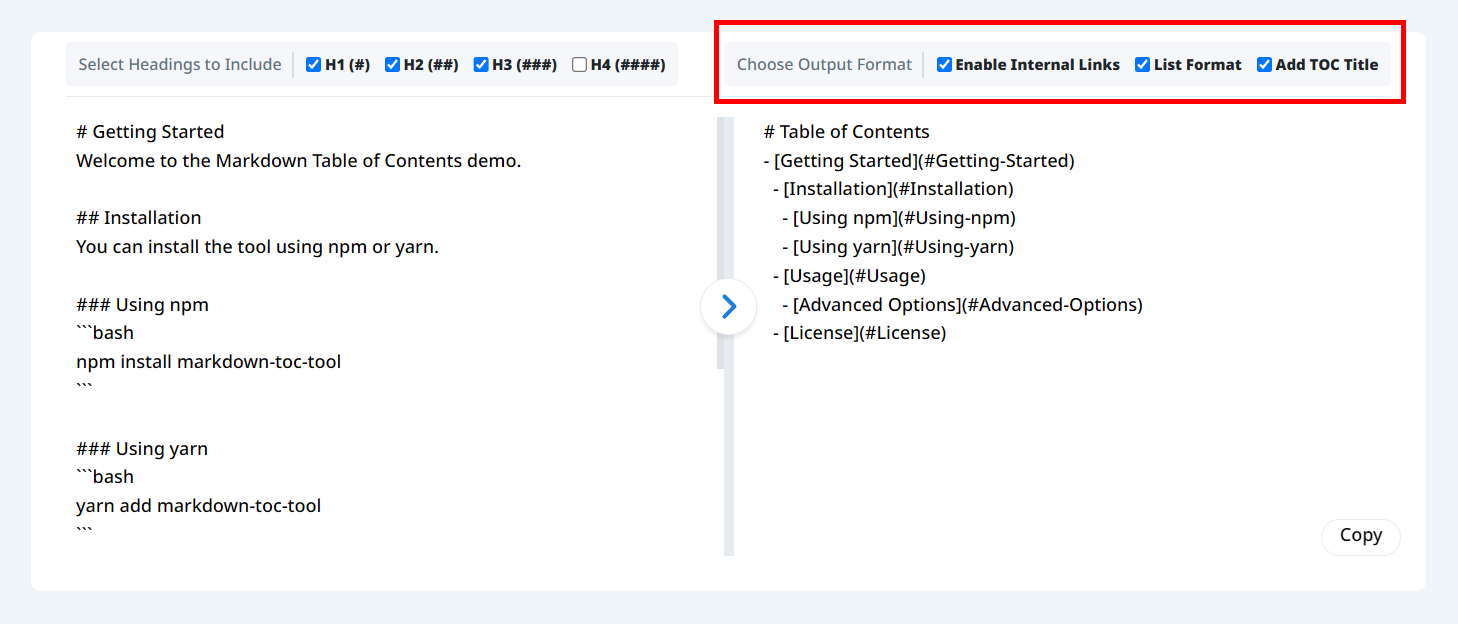Click 'You can install the tool' line
This screenshot has height=624, width=1458.
257,247
